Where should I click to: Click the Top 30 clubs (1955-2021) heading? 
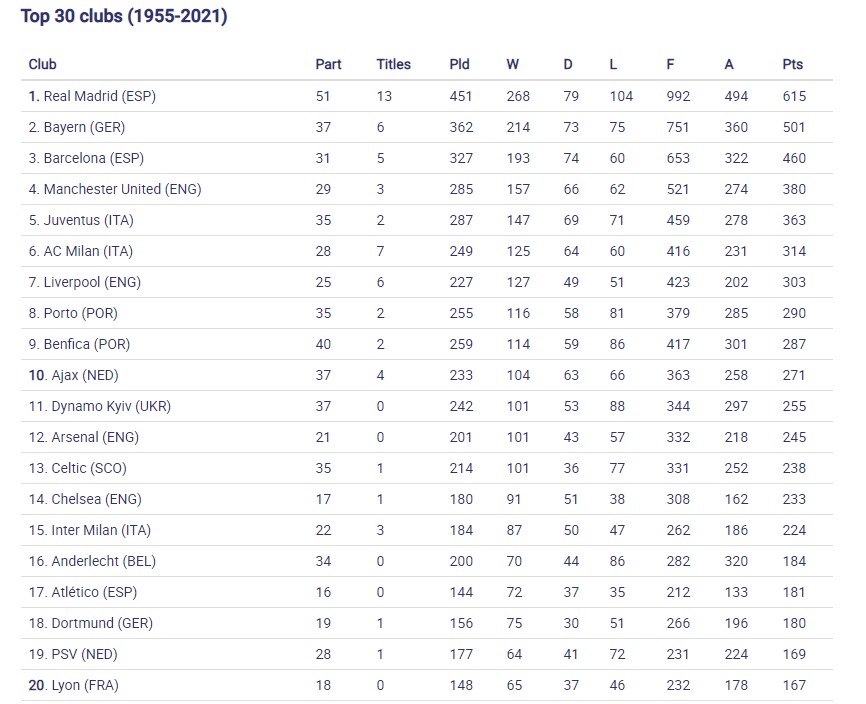[x=124, y=17]
